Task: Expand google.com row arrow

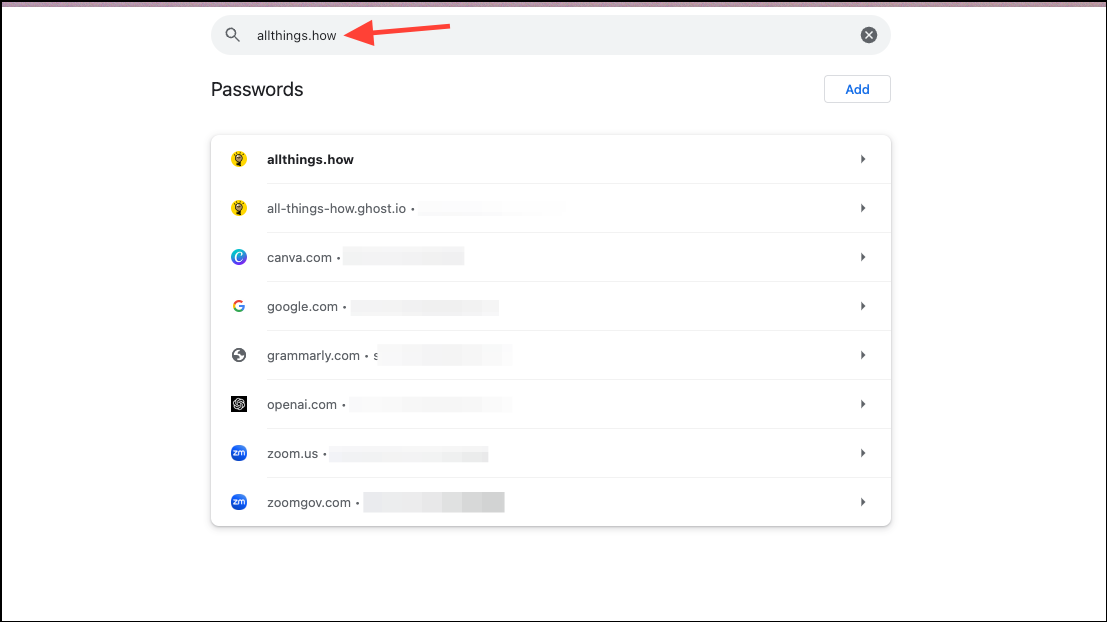Action: tap(863, 306)
